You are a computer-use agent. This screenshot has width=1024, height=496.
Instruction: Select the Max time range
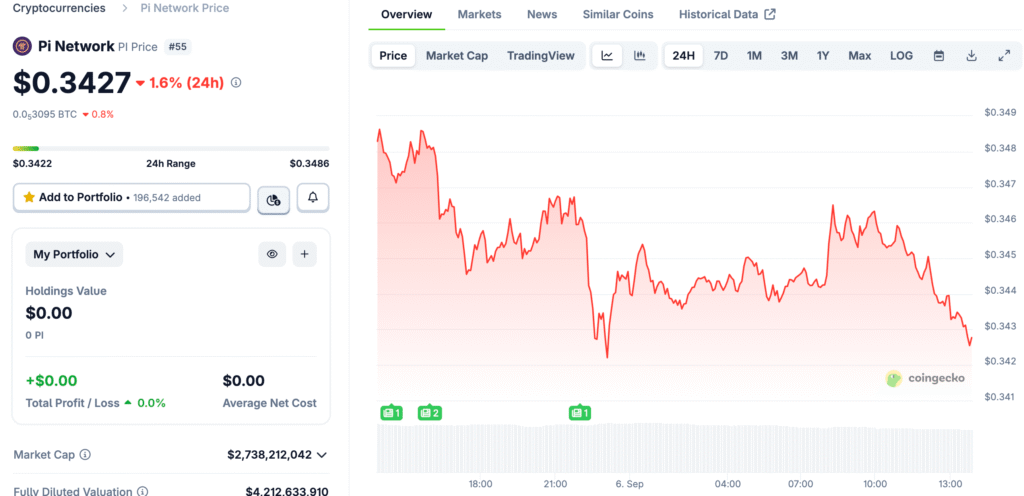[x=859, y=56]
